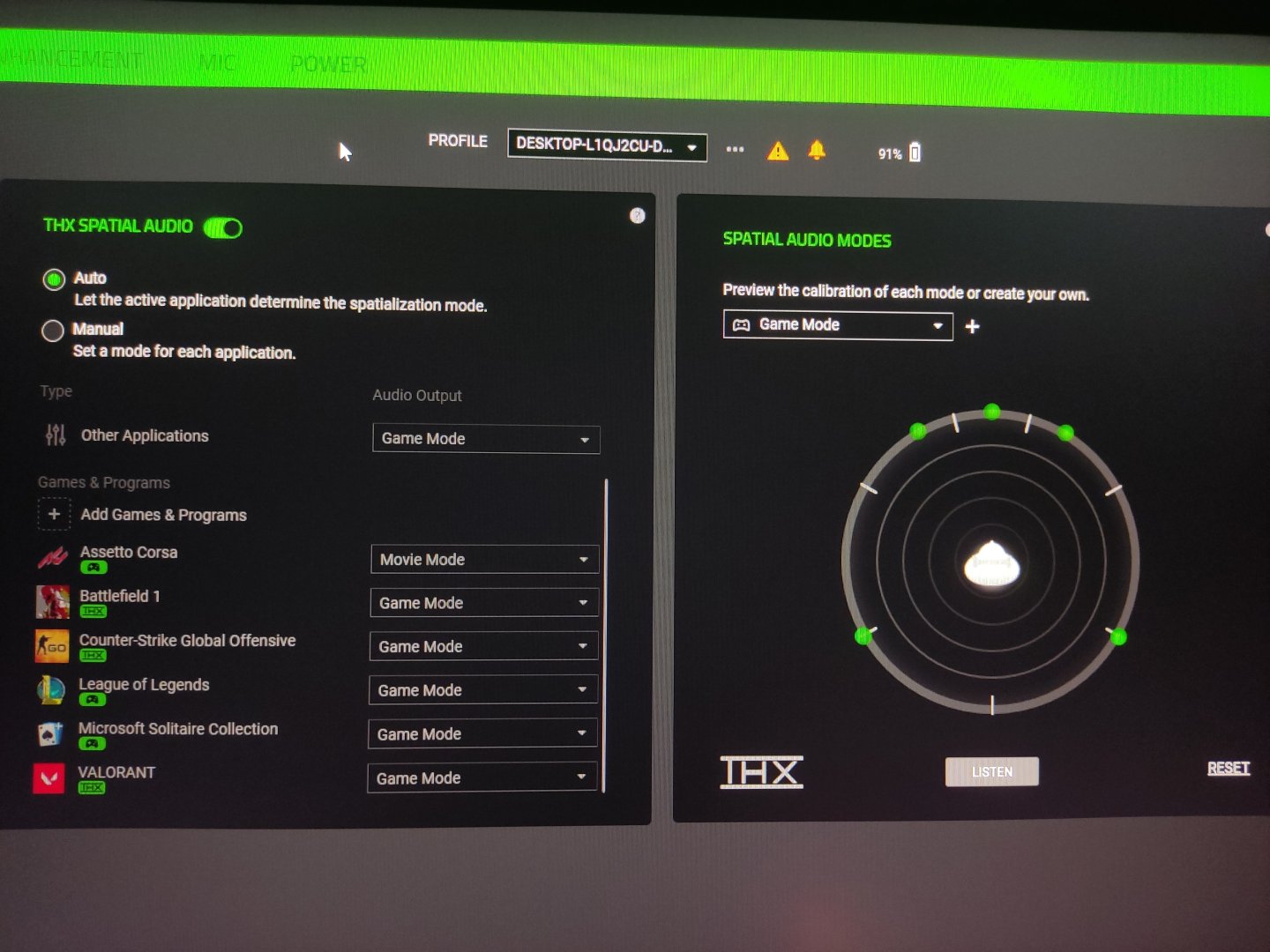Open VALORANT audio mode dropdown
Image resolution: width=1270 pixels, height=952 pixels.
click(482, 777)
